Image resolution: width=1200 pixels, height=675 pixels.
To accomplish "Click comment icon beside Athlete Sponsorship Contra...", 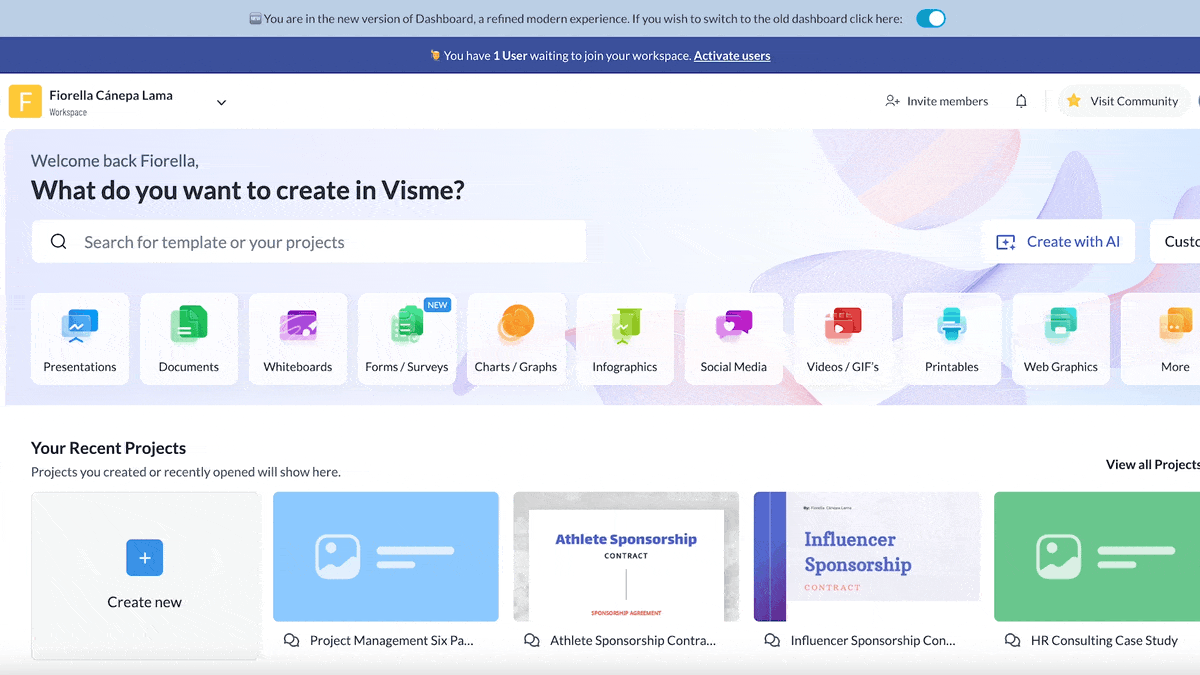I will pyautogui.click(x=532, y=641).
